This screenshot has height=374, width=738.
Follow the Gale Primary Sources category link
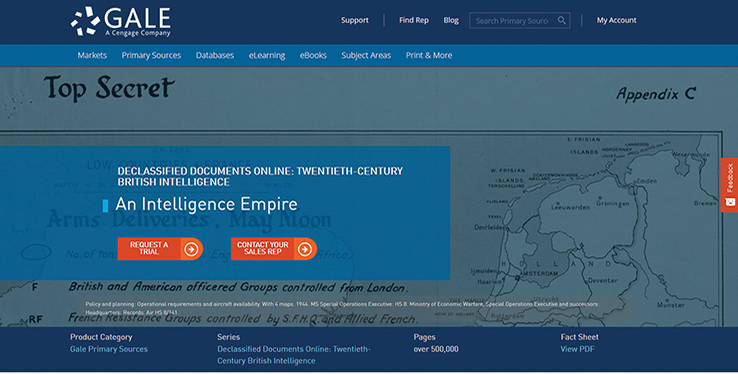coord(109,349)
